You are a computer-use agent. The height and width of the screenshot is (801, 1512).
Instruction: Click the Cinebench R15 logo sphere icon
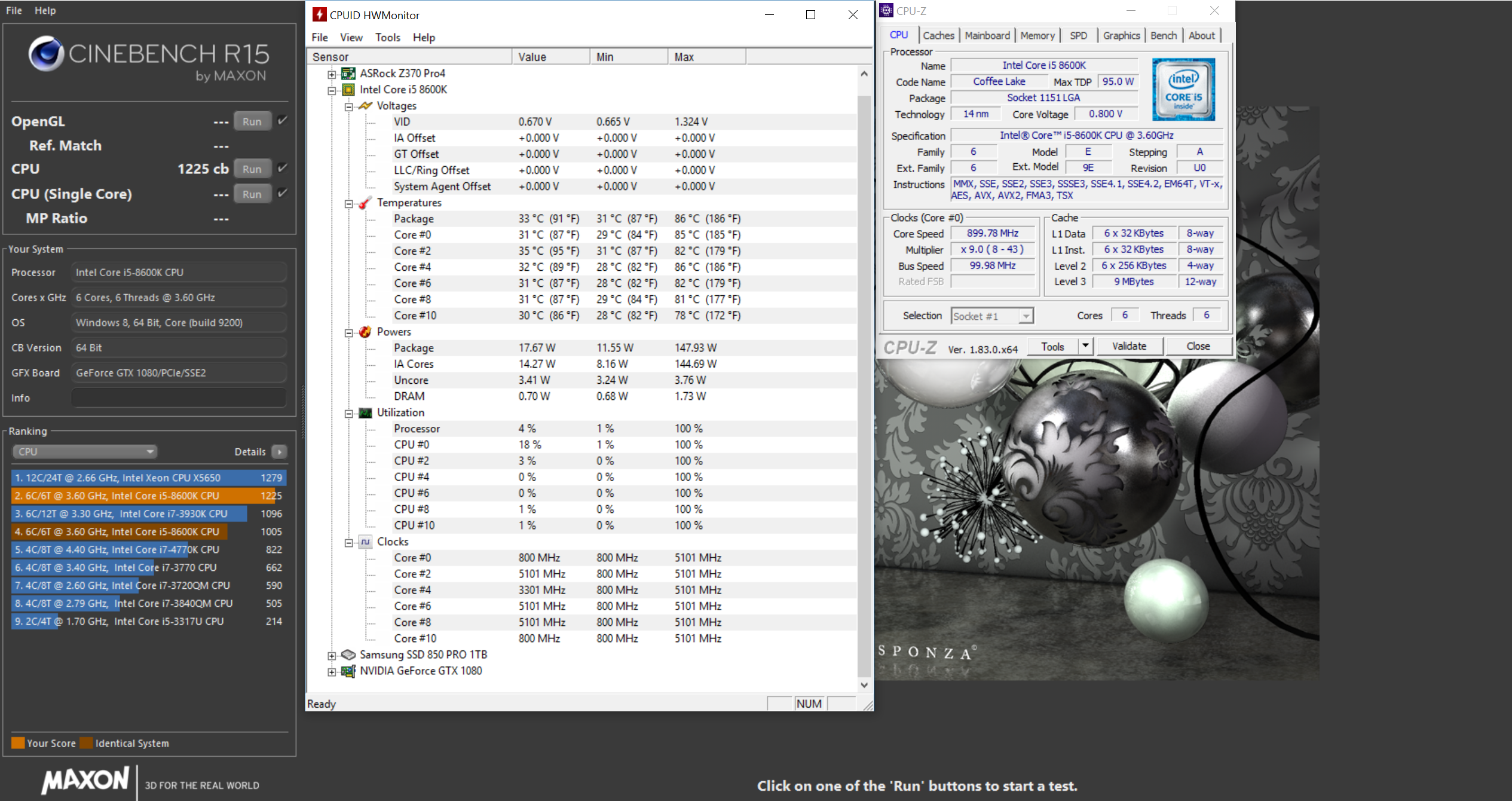46,54
